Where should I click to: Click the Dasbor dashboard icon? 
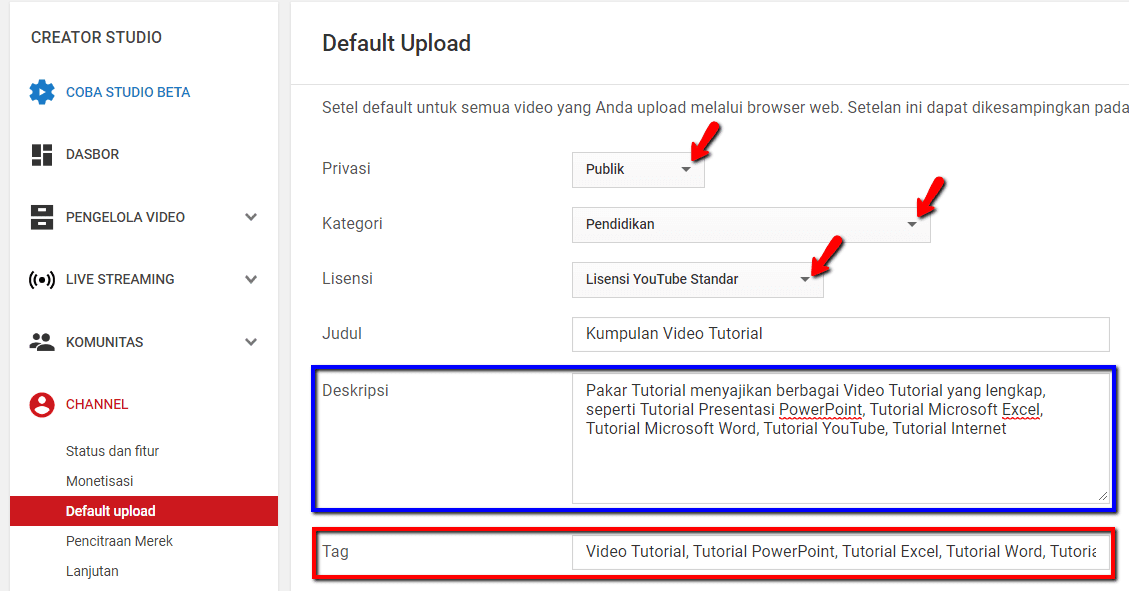(x=42, y=155)
